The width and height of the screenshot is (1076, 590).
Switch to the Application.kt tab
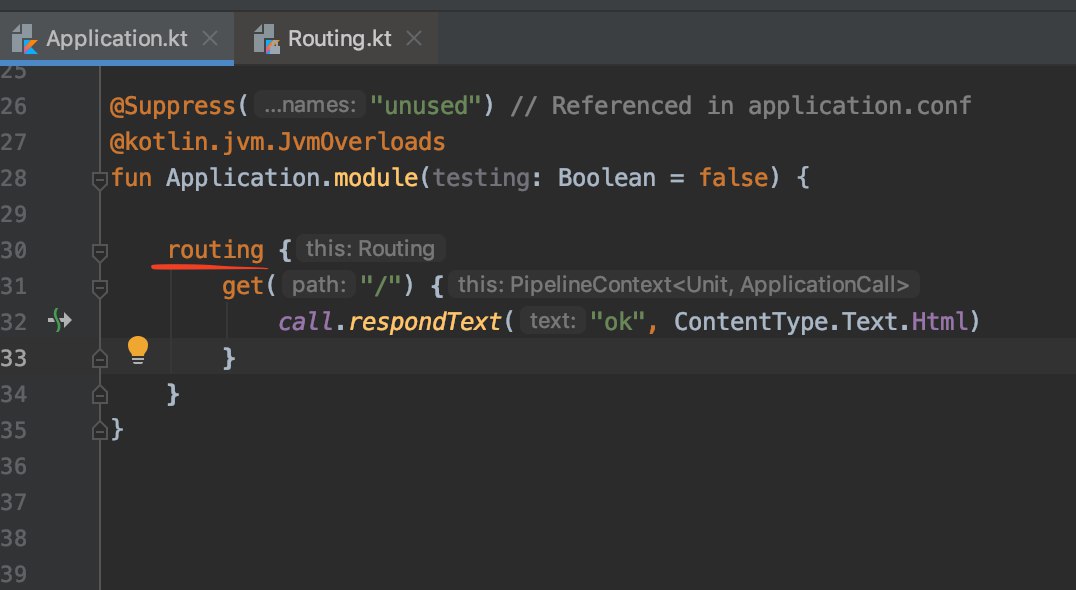coord(117,38)
